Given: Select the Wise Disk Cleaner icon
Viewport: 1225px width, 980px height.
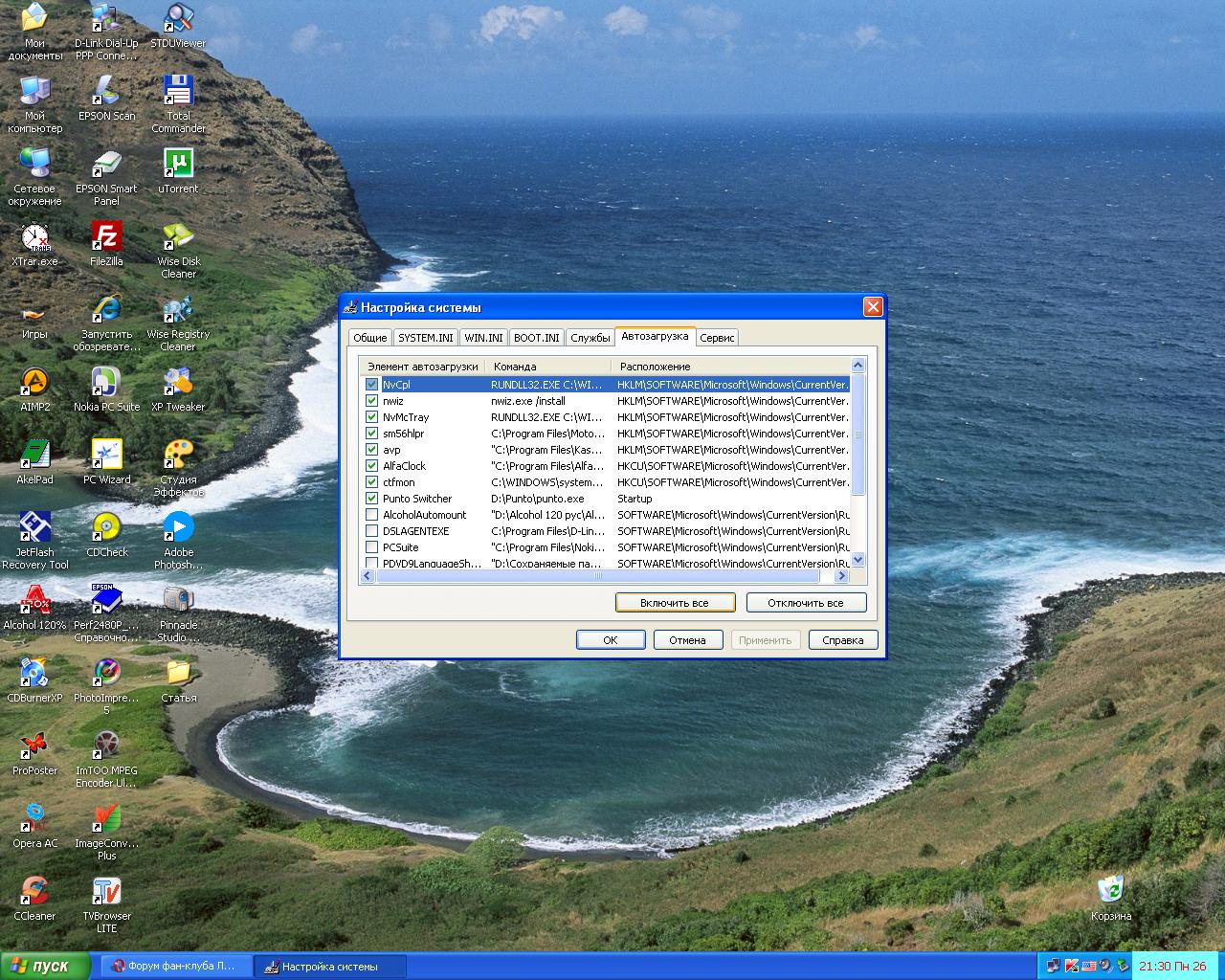Looking at the screenshot, I should (x=178, y=237).
